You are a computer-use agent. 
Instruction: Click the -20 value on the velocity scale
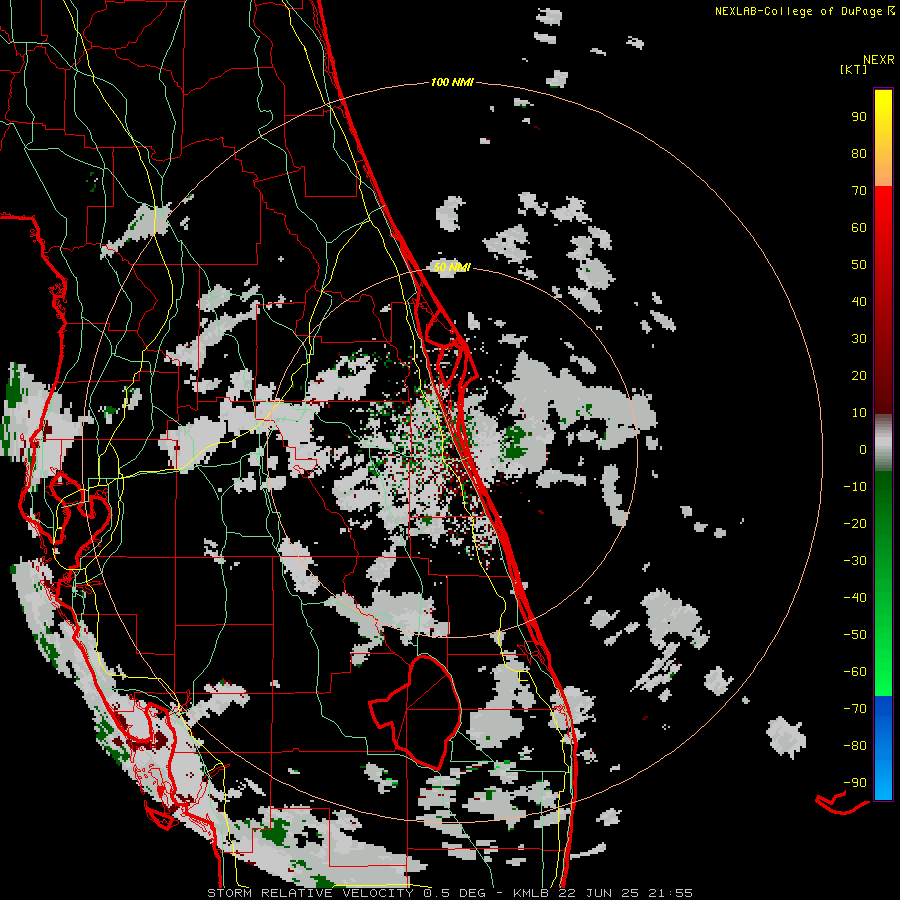pyautogui.click(x=855, y=524)
